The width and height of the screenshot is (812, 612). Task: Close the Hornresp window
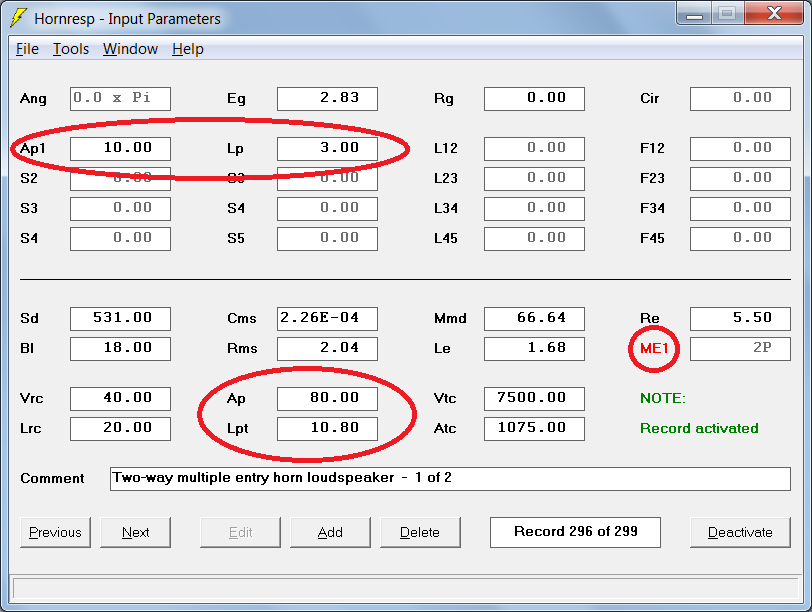coord(774,14)
